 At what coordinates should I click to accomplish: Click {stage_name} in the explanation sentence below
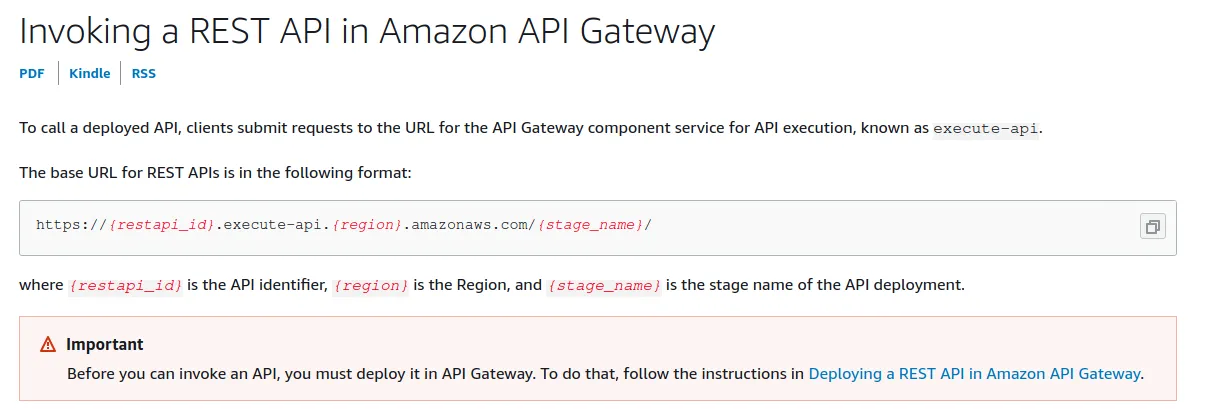pos(604,285)
